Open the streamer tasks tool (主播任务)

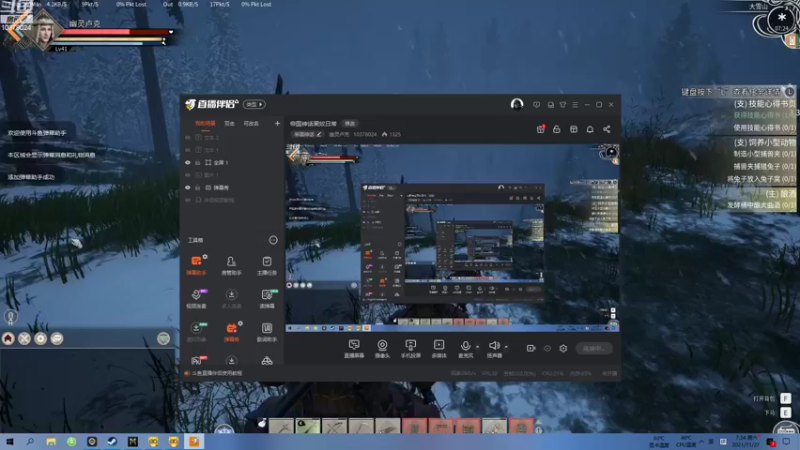pos(267,265)
